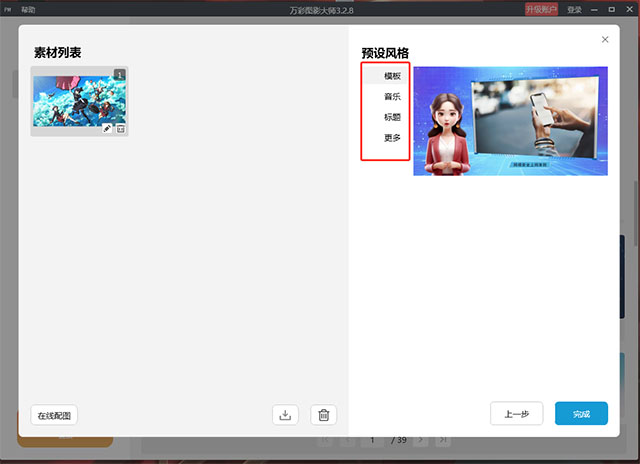Maximize the 万彩图影大师 window
This screenshot has height=464, width=640.
611,9
